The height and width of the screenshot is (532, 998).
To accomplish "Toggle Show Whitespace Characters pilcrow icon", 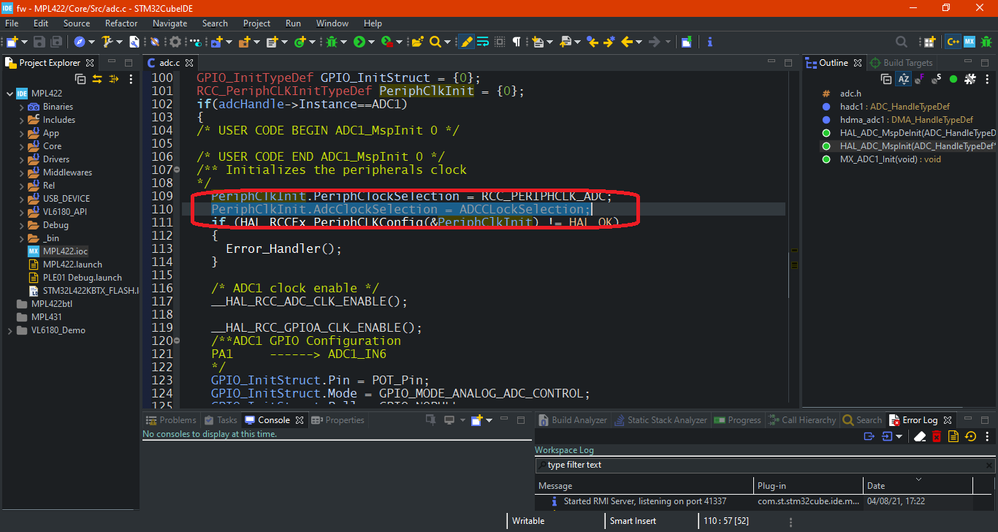I will point(516,42).
